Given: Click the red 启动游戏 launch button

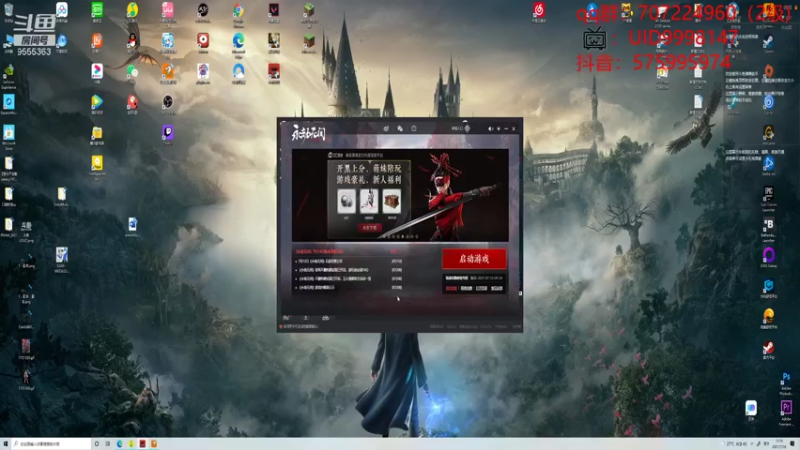Looking at the screenshot, I should 474,259.
